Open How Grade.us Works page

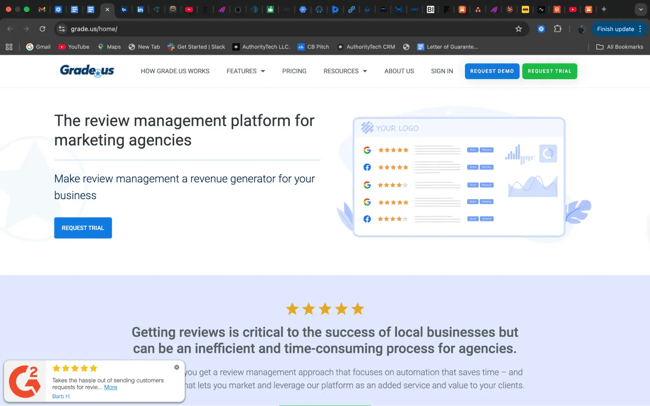click(175, 71)
